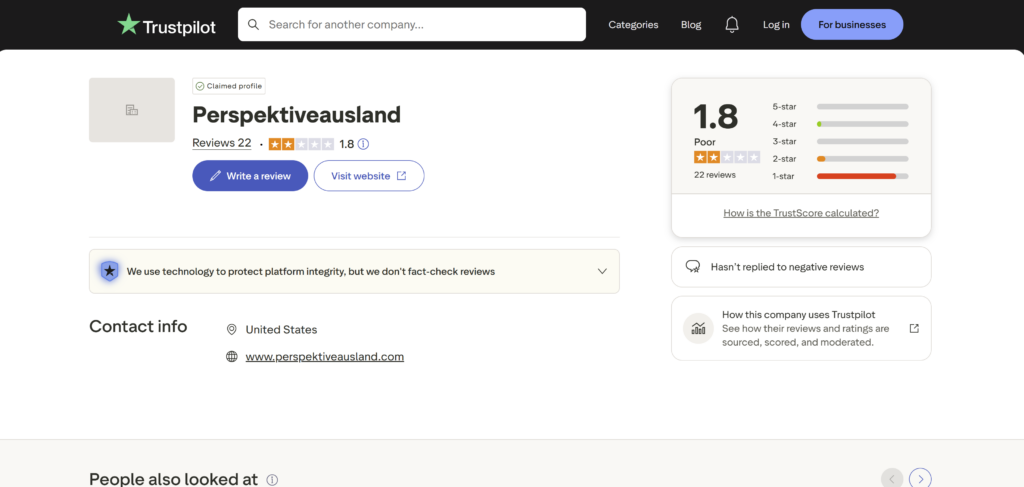
Task: Show next carousel items with right arrow
Action: click(x=920, y=479)
